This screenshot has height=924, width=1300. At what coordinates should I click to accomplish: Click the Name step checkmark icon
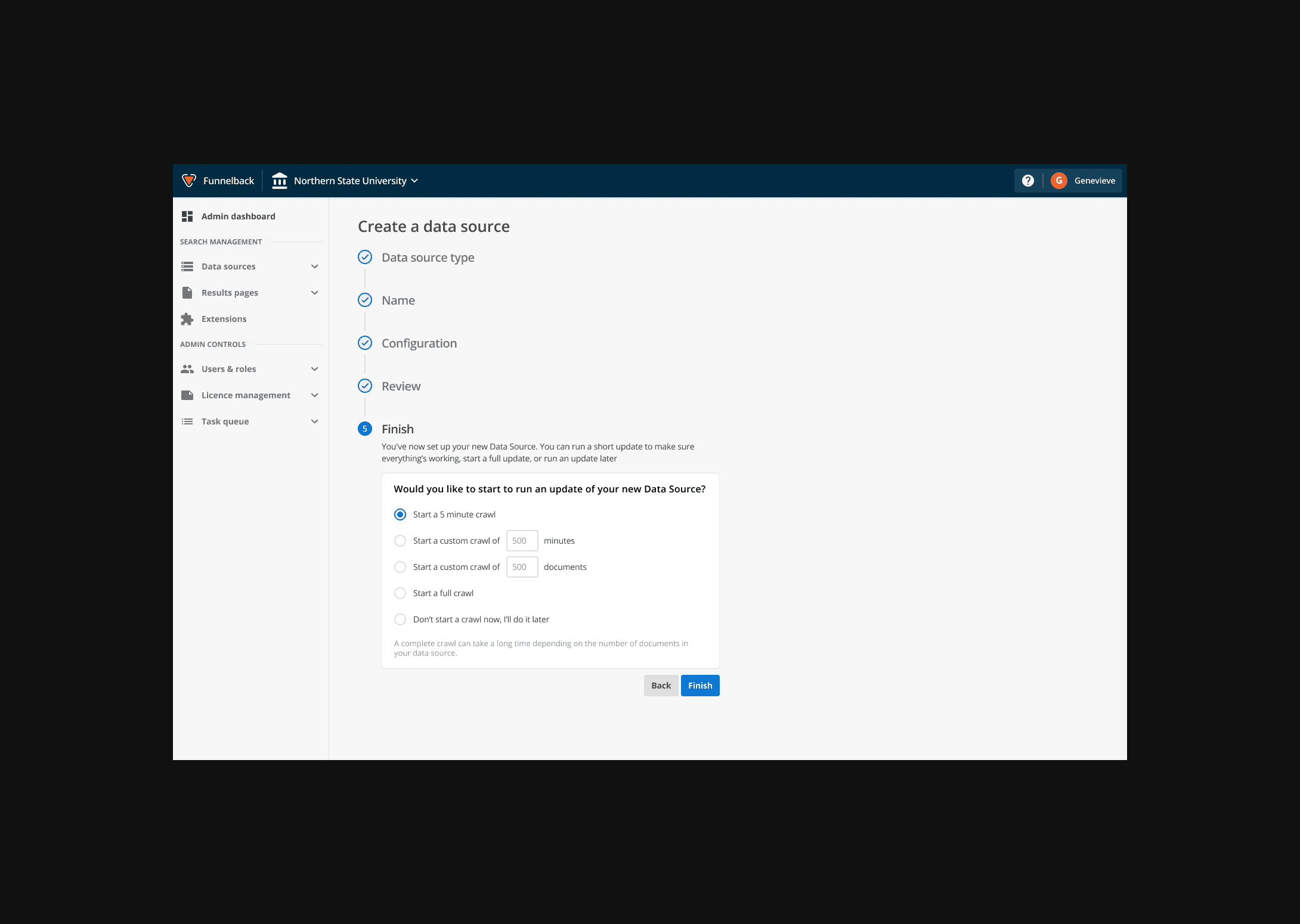(365, 300)
